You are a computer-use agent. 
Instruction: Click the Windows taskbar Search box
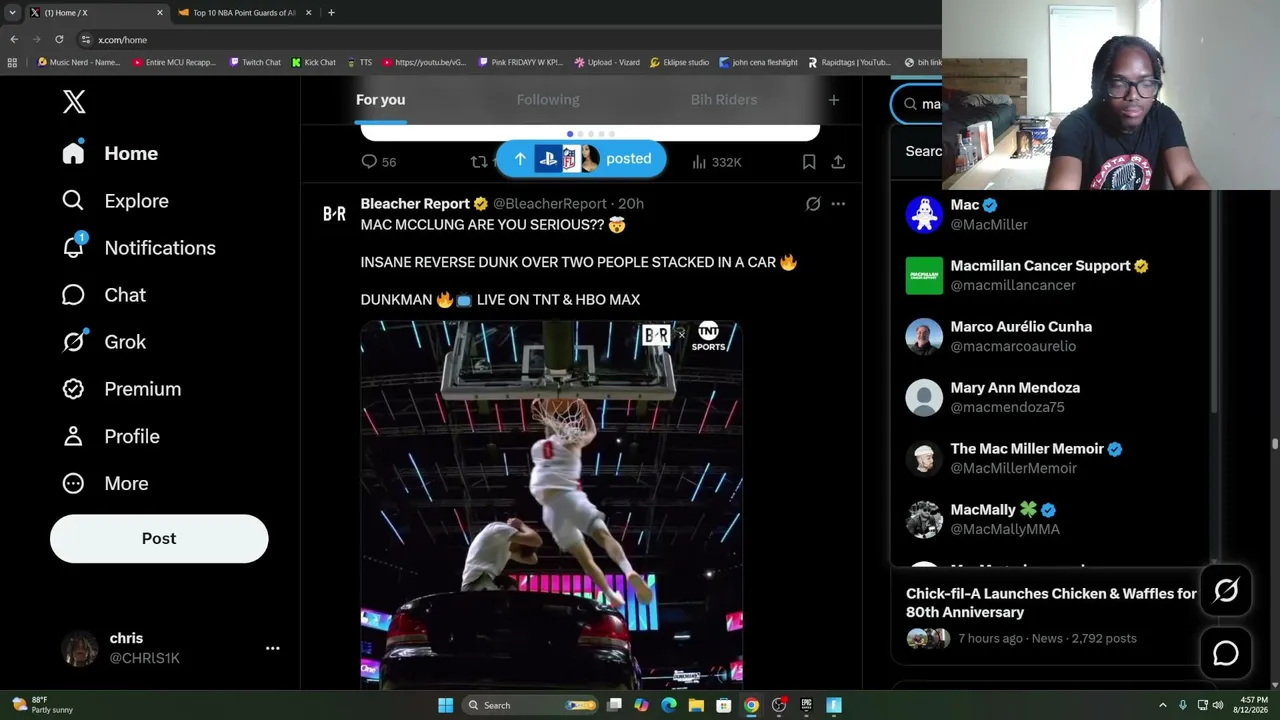coord(532,705)
